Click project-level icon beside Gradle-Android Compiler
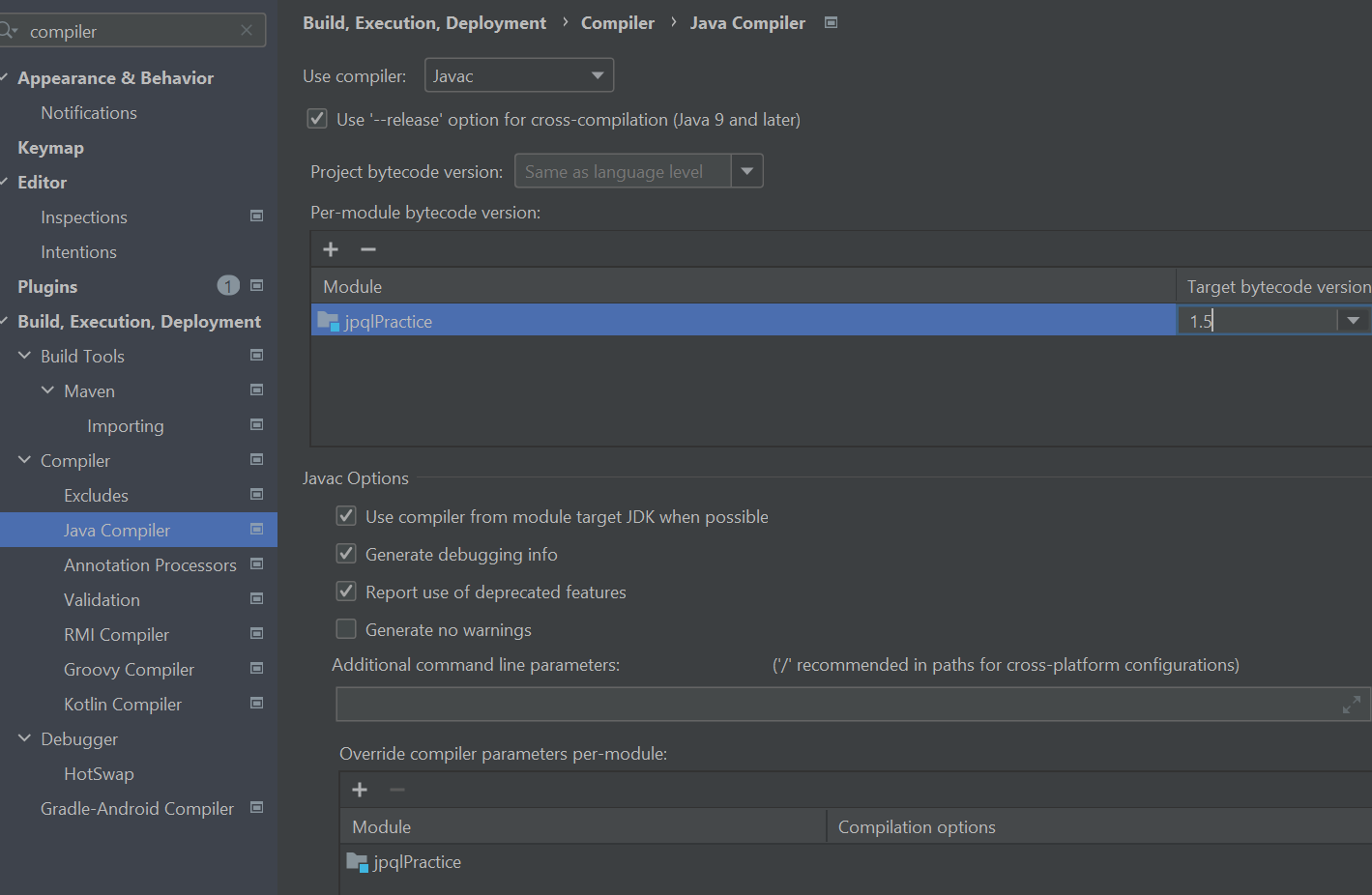 256,808
